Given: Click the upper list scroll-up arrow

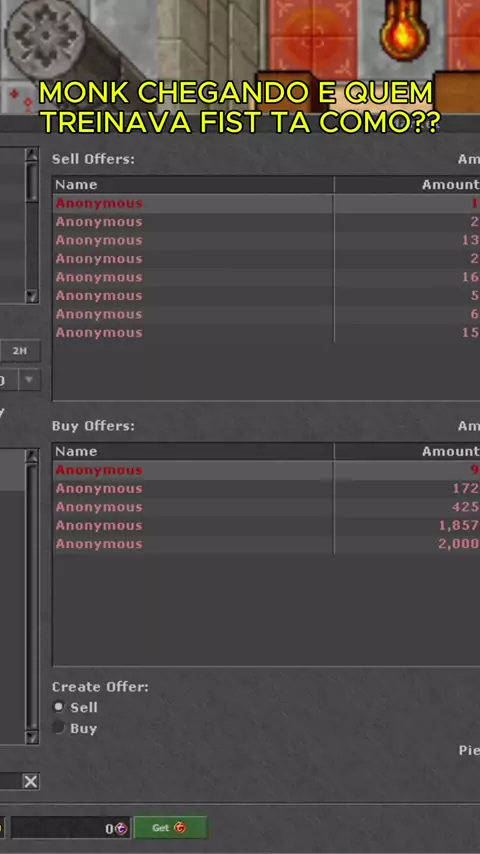Looking at the screenshot, I should click(32, 155).
